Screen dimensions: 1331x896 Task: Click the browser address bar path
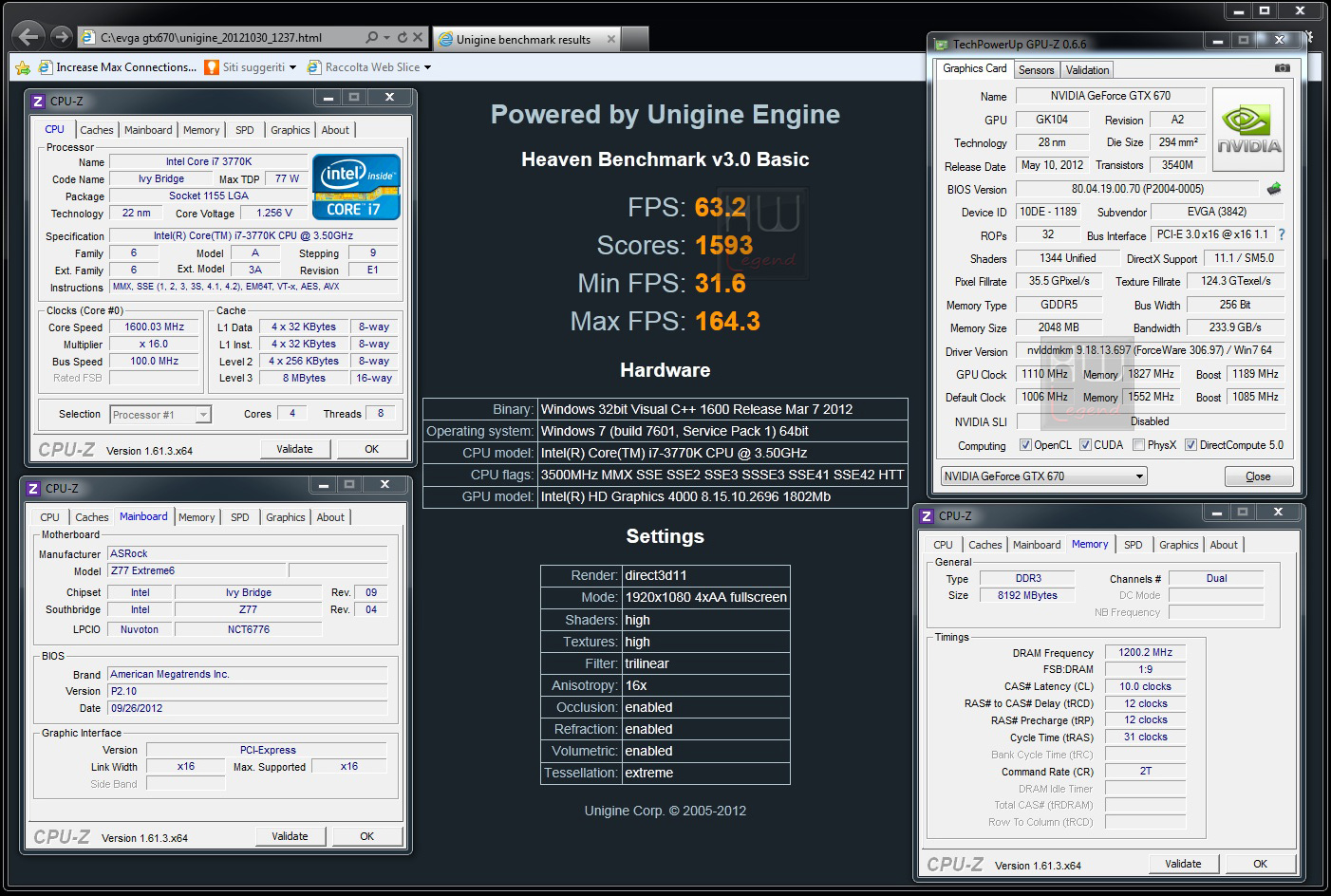[x=211, y=38]
